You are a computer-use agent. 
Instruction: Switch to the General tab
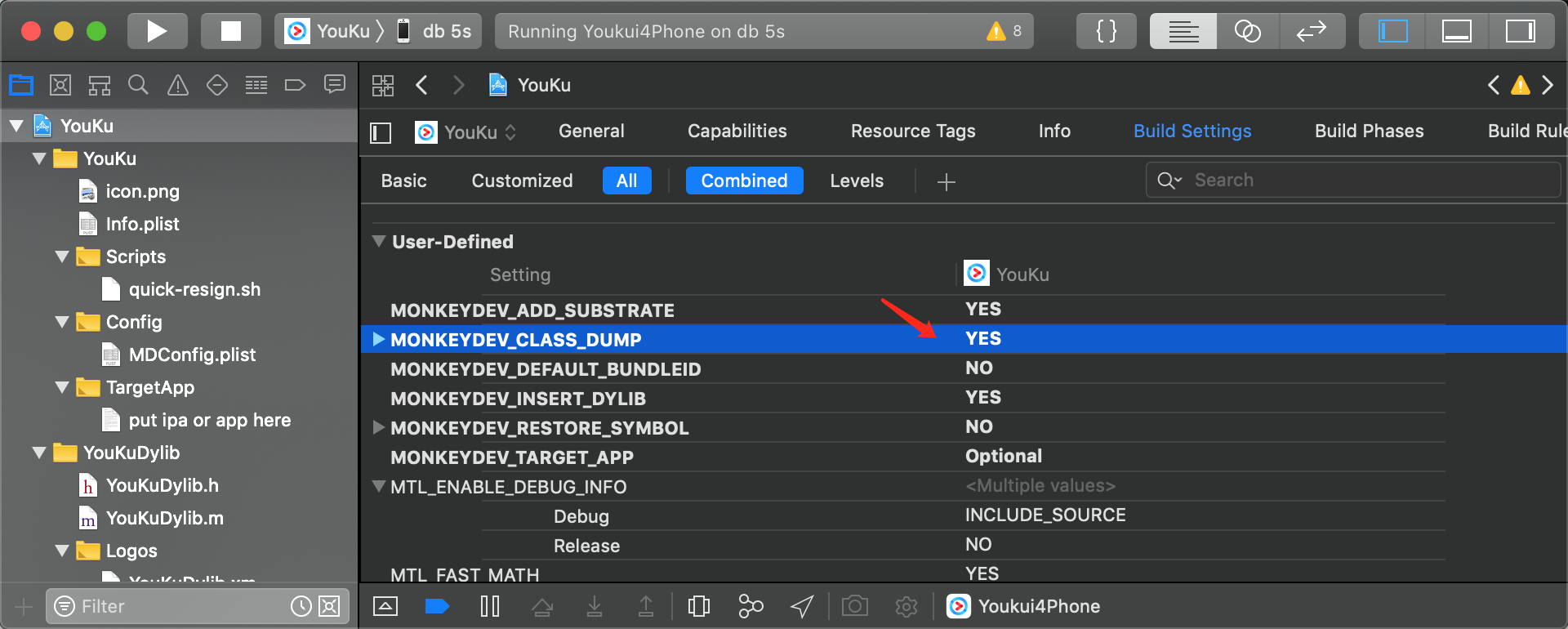[x=591, y=131]
